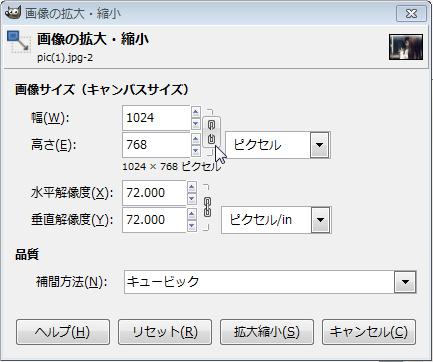This screenshot has width=433, height=362.
Task: Close the 画像の拡大・縮小 dialog
Action: 411,14
